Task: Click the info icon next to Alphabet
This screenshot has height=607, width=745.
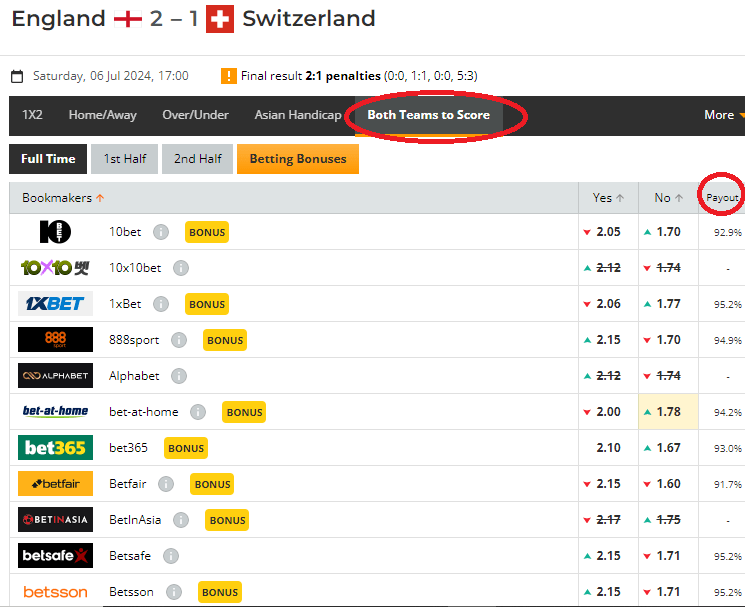Action: [x=178, y=376]
